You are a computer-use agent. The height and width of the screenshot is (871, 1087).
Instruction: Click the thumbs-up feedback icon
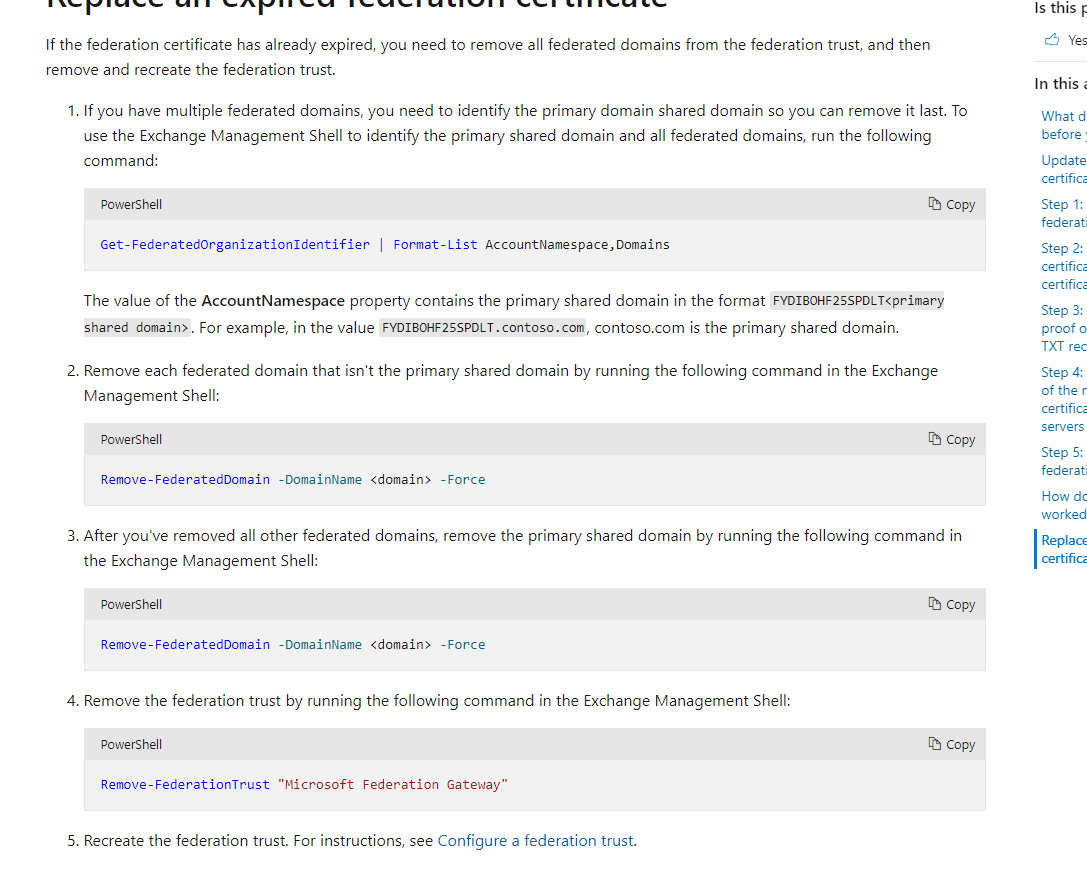(x=1051, y=39)
